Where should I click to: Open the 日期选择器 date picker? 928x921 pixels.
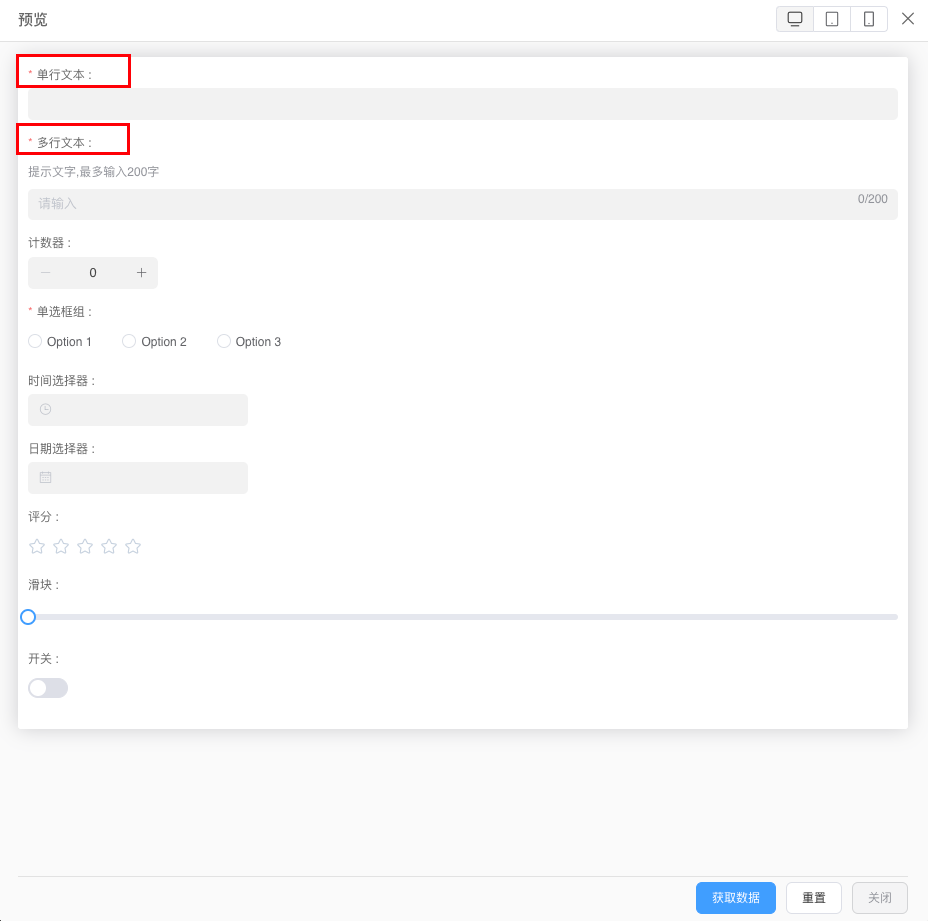(x=138, y=478)
